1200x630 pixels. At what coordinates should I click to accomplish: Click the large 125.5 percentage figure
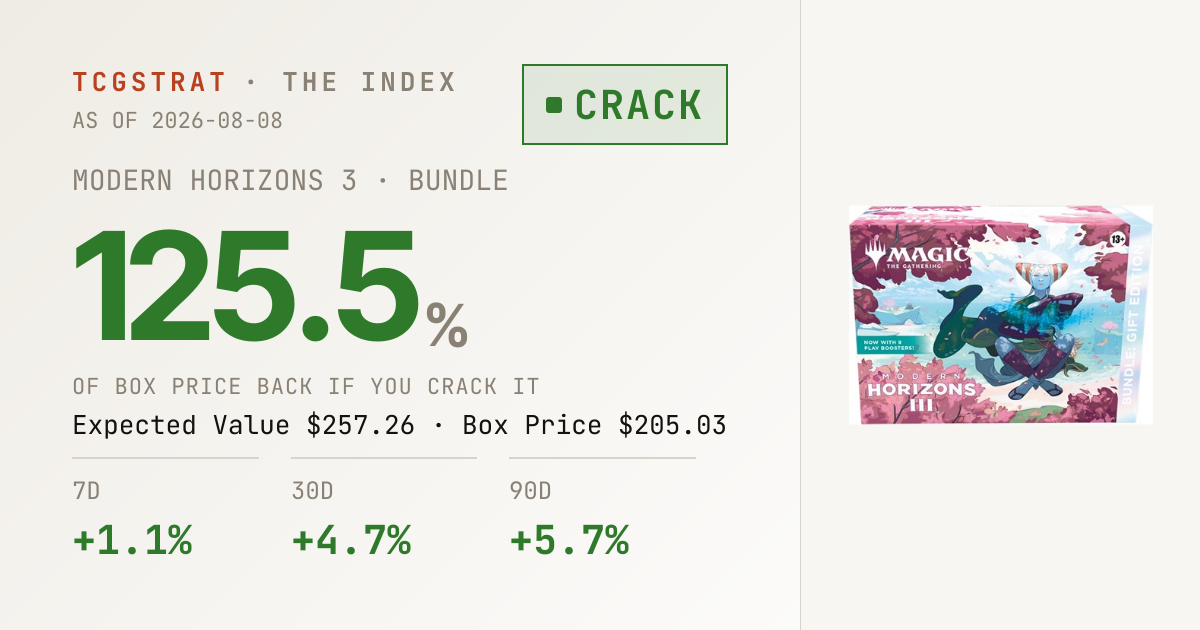pos(245,288)
